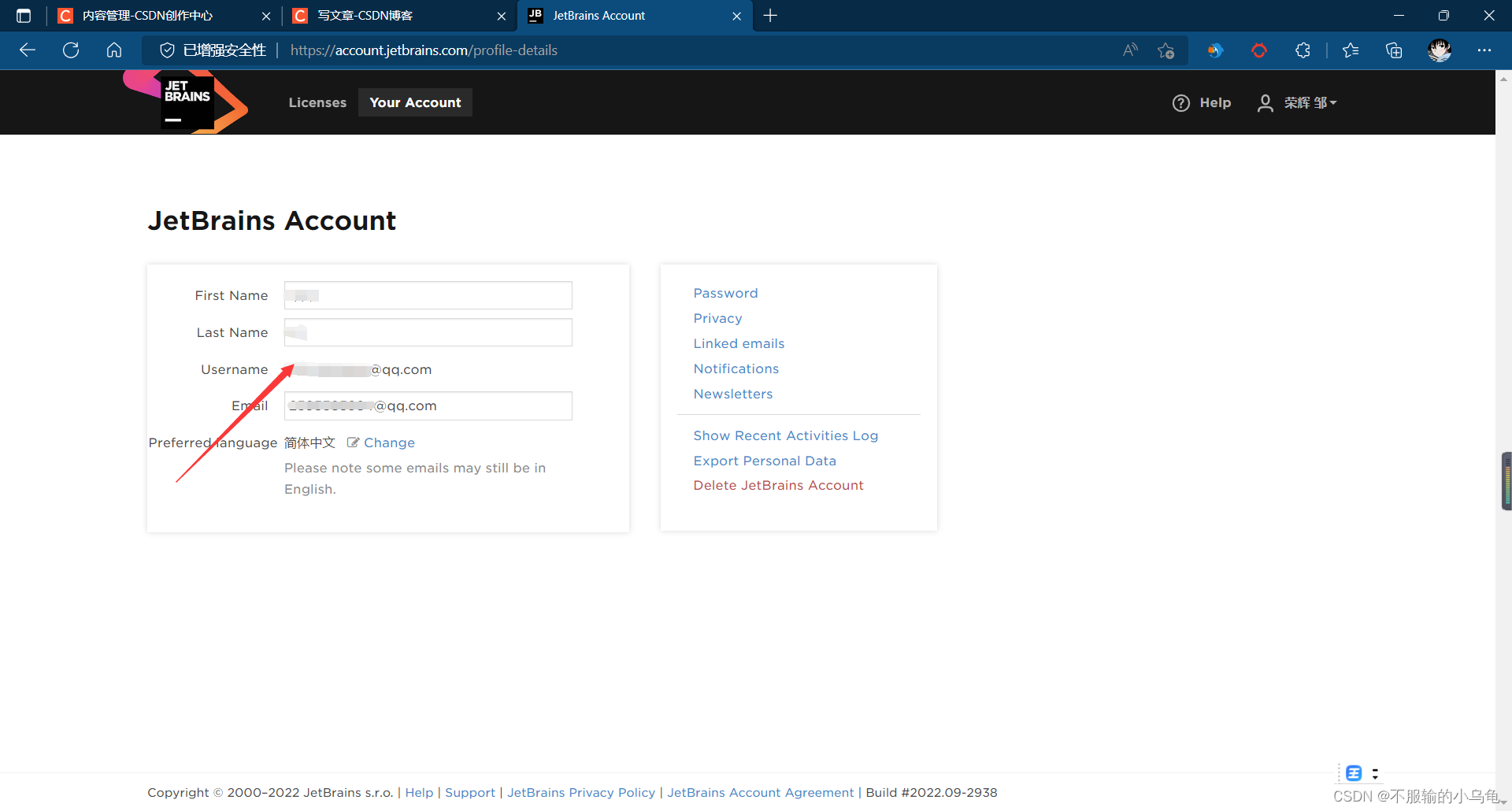This screenshot has height=811, width=1512.
Task: Click the 简体中文 language value
Action: tap(309, 443)
